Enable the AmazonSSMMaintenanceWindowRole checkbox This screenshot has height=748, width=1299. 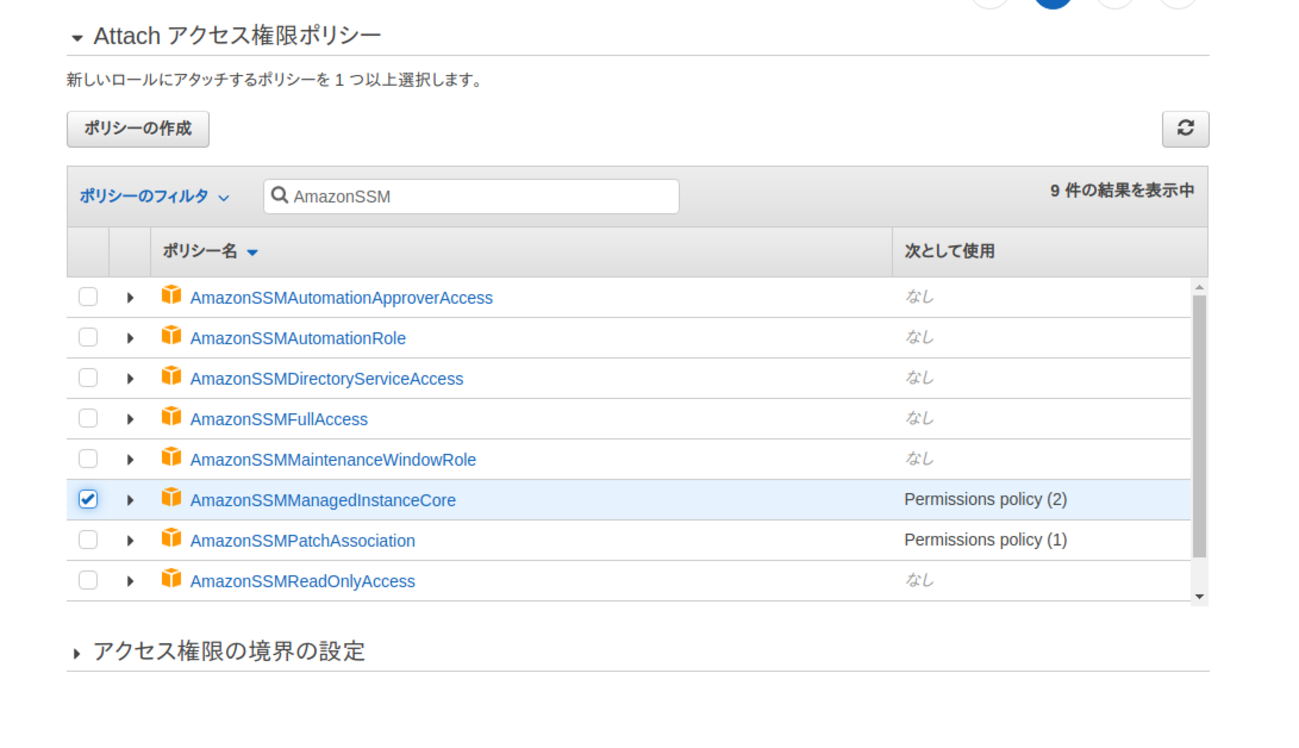88,459
